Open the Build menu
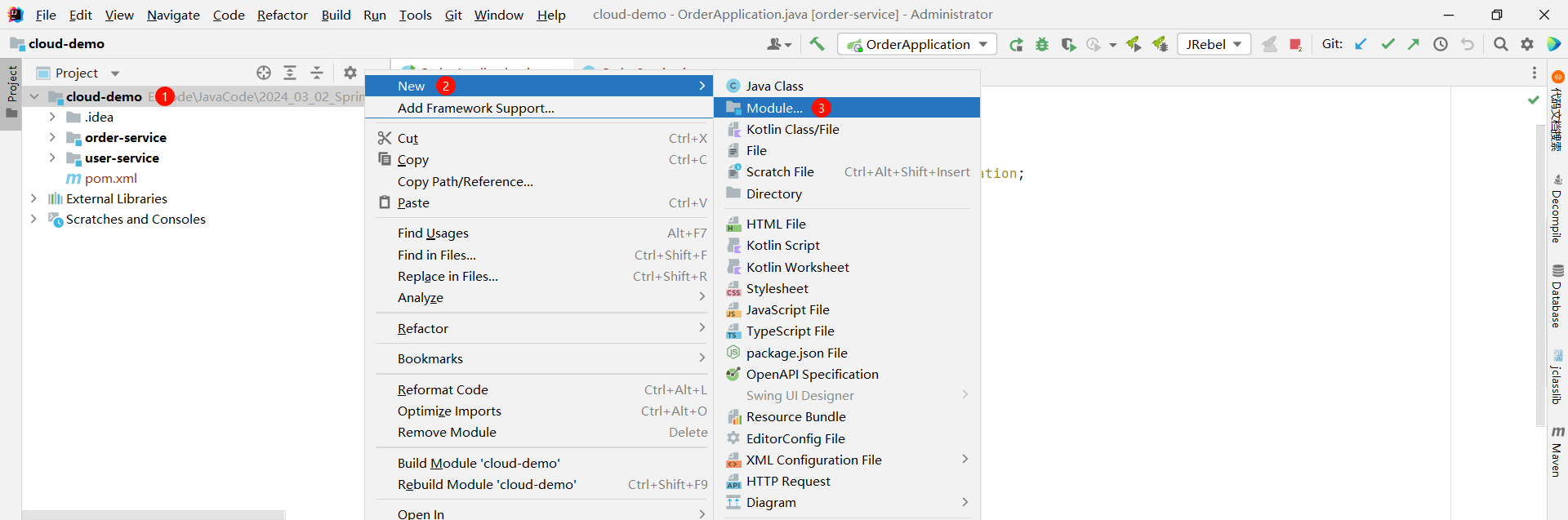 [336, 15]
